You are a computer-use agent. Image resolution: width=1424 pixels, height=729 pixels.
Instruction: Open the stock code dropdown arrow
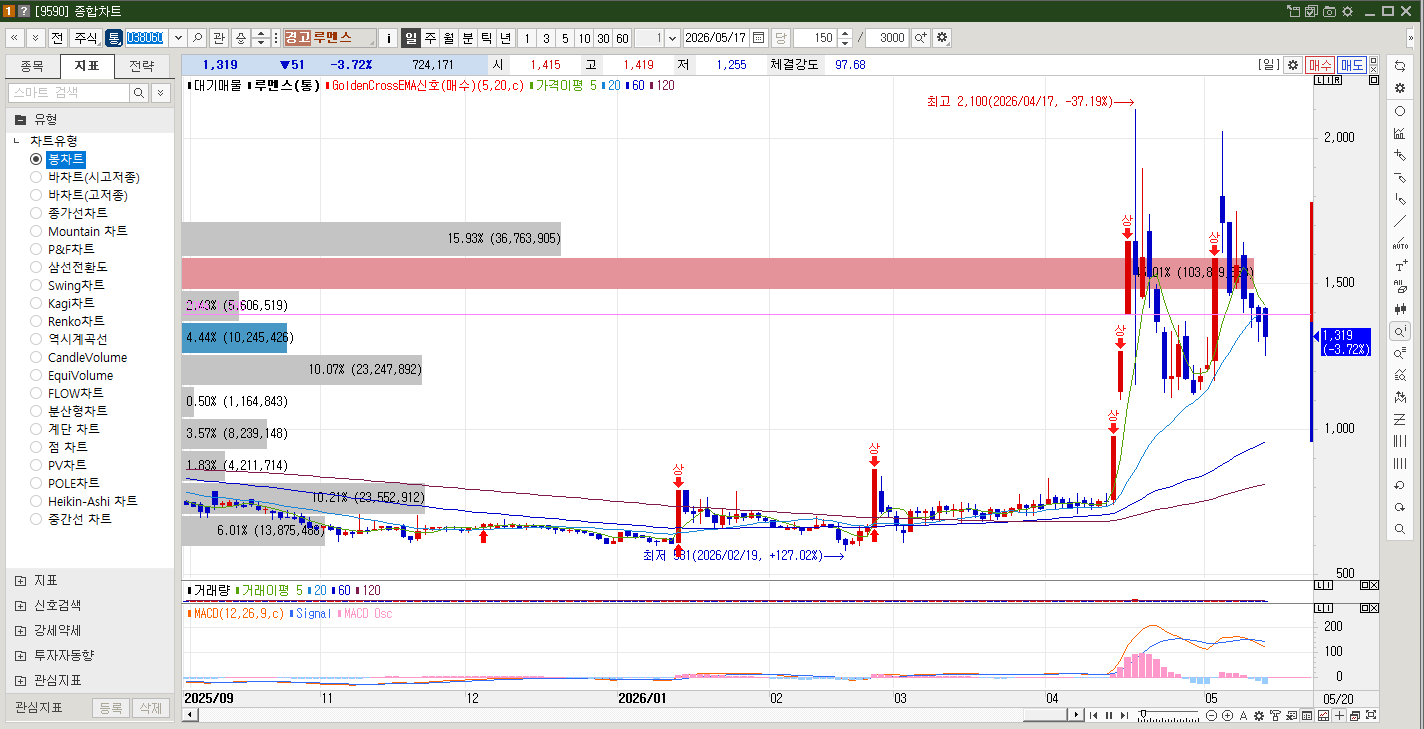[x=178, y=38]
